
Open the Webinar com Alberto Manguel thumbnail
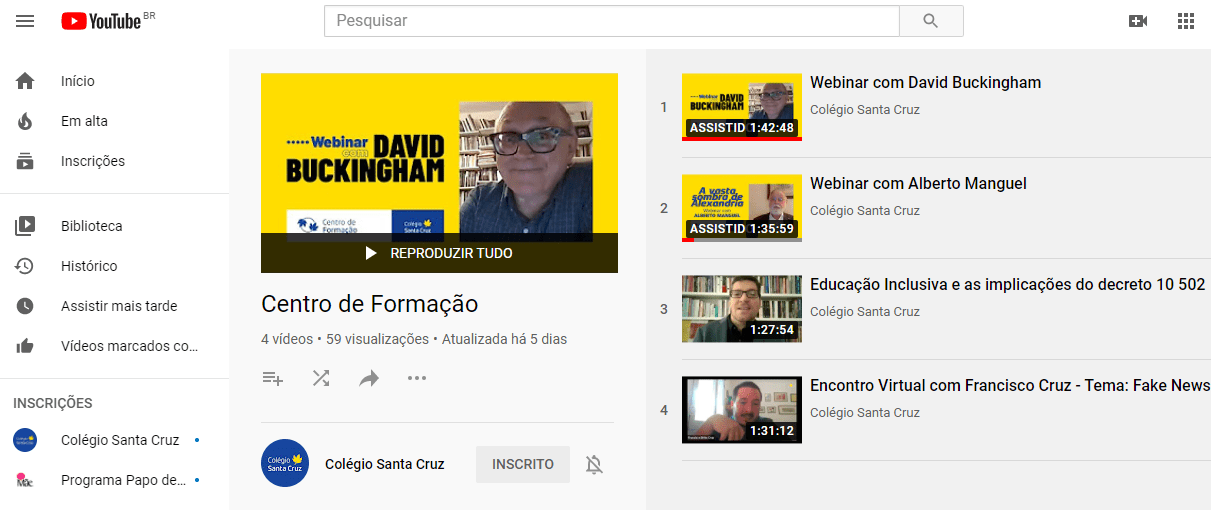click(742, 208)
